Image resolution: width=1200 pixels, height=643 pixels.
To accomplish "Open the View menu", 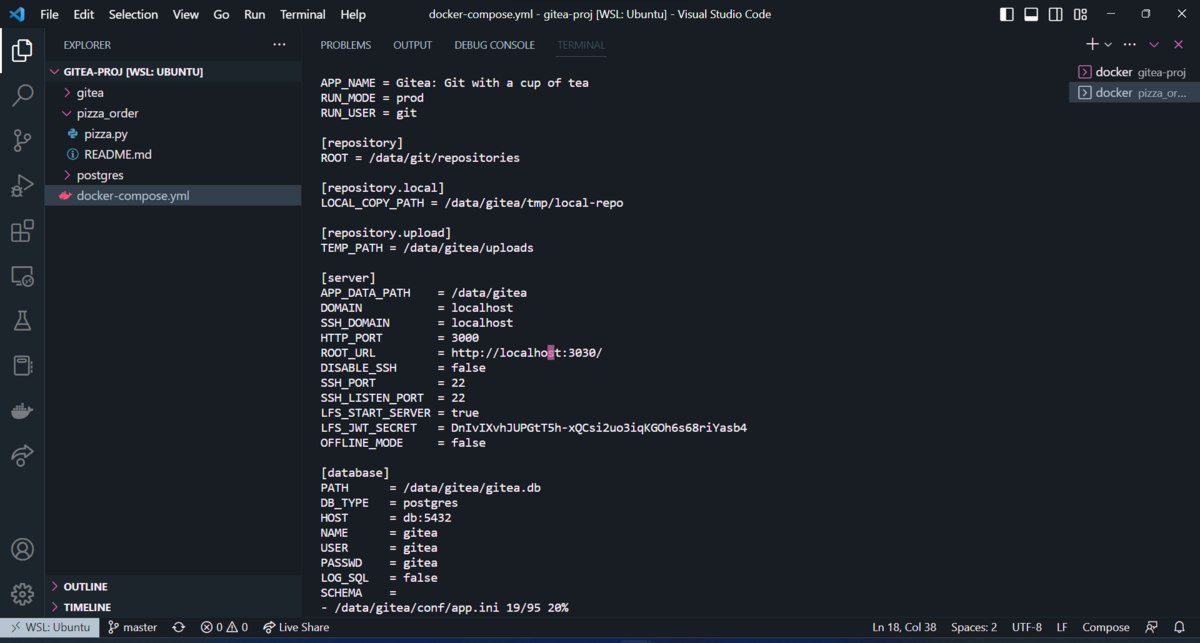I will tap(186, 14).
